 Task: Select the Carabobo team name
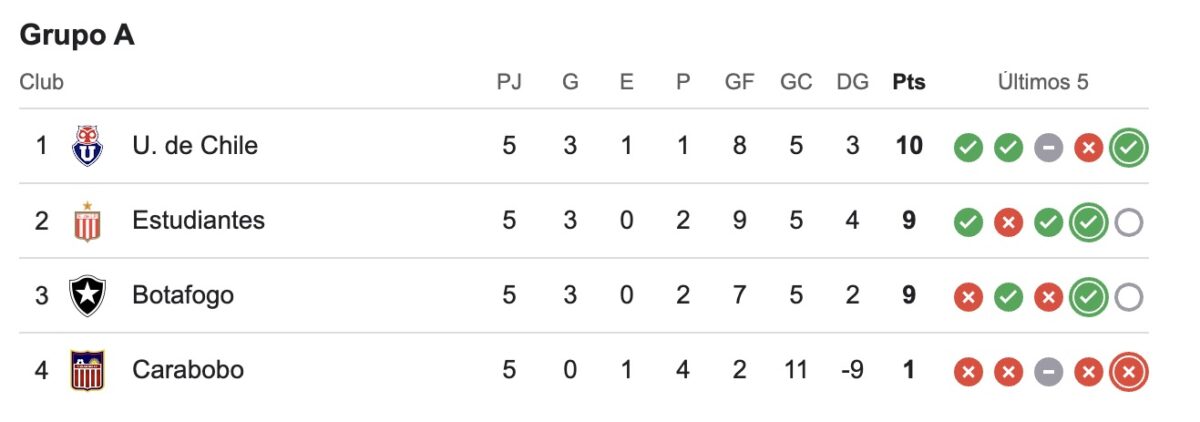[187, 371]
